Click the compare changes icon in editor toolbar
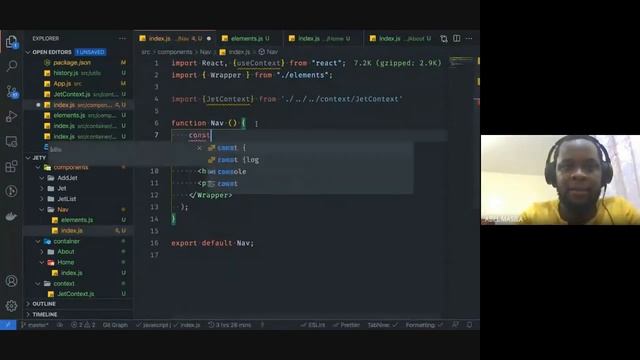640x360 pixels. [444, 38]
